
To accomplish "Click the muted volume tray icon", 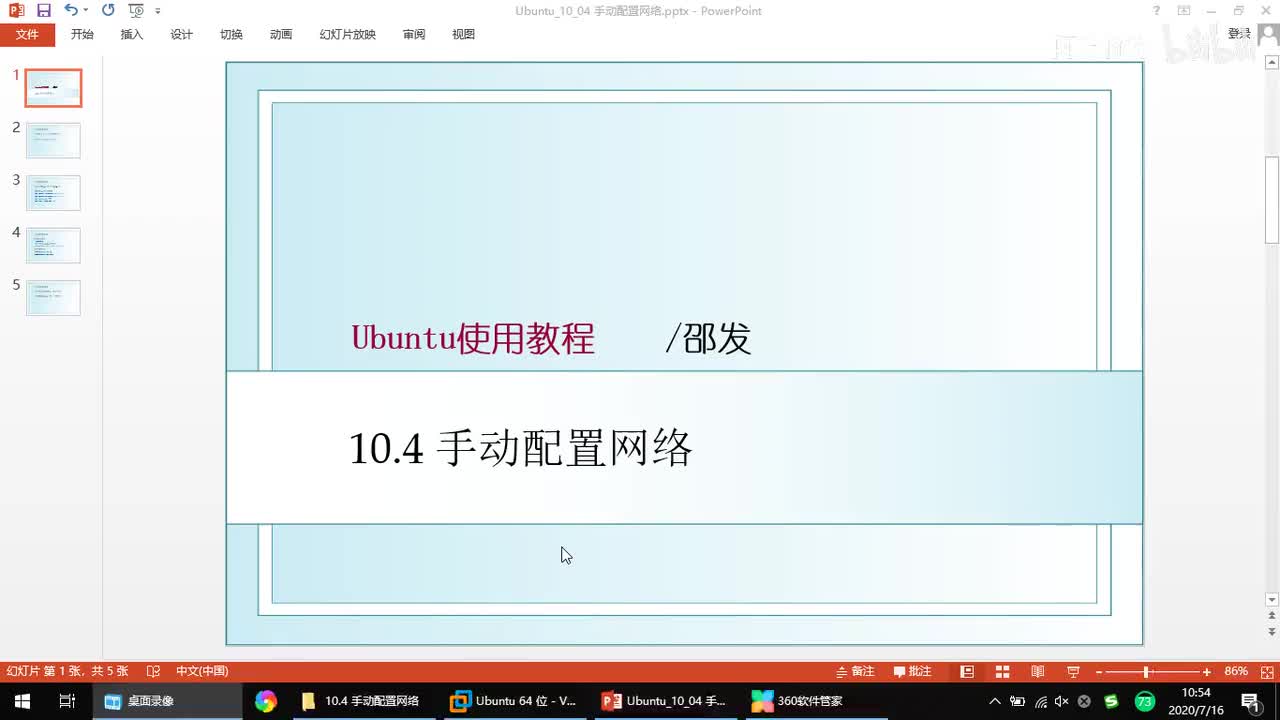I will (x=1062, y=701).
